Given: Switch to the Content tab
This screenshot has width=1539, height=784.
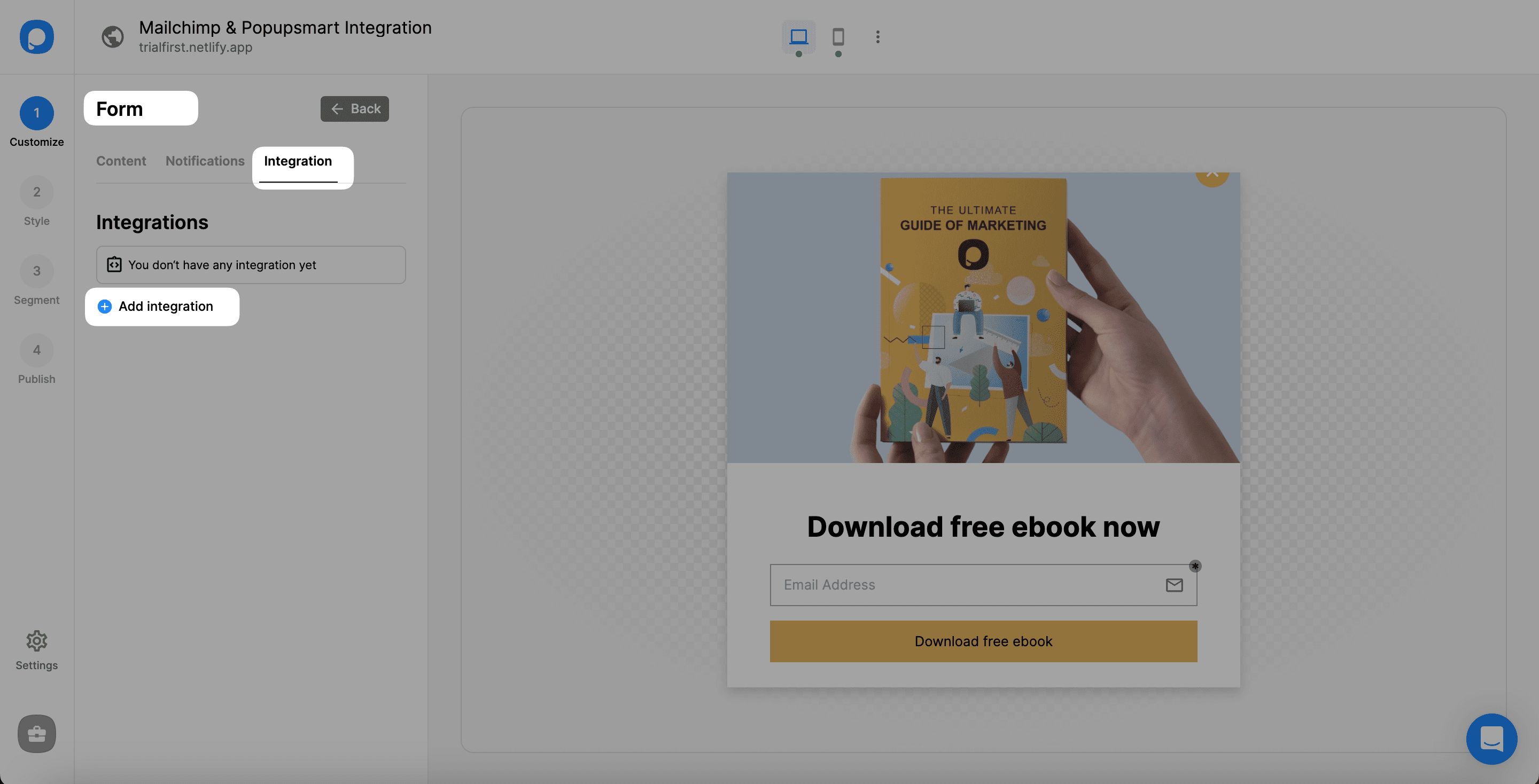Looking at the screenshot, I should (121, 161).
